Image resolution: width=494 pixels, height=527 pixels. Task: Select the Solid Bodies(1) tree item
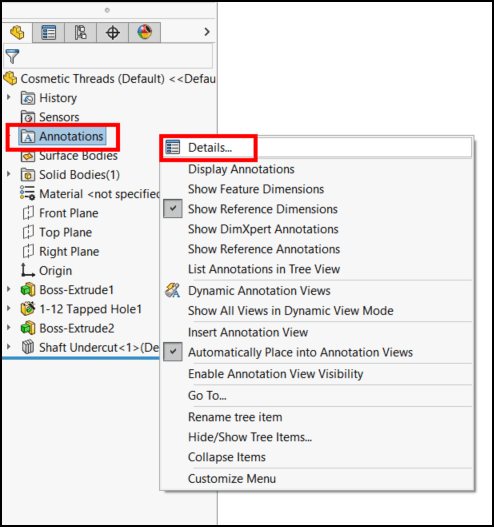click(x=79, y=175)
